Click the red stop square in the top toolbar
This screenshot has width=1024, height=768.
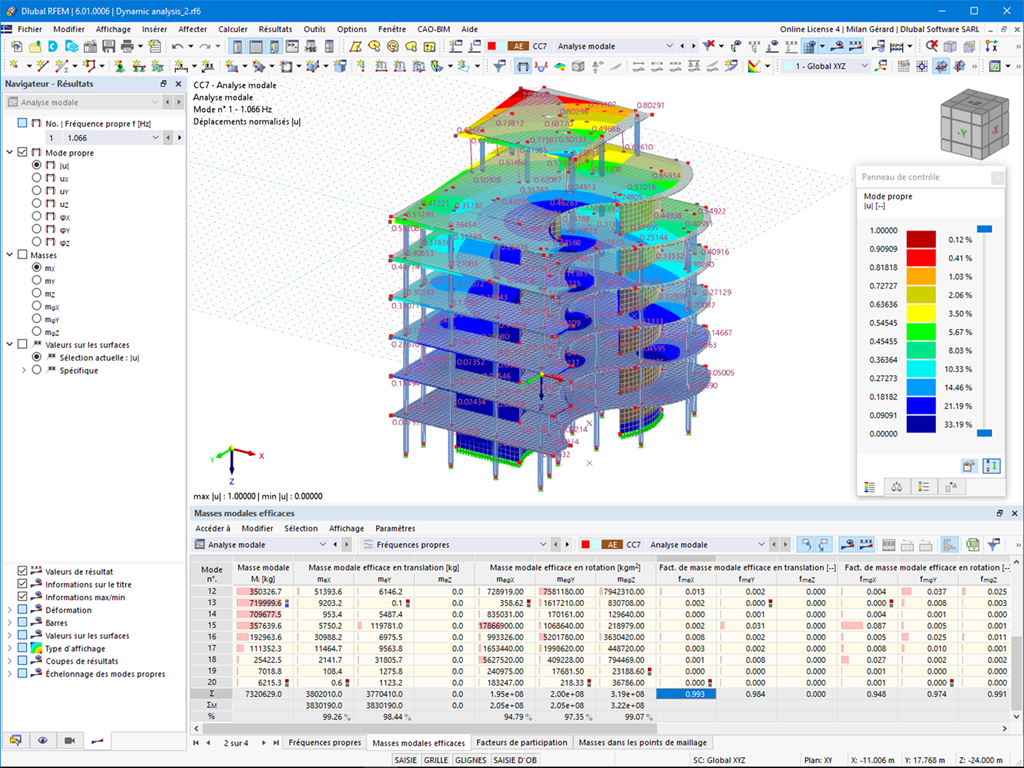(x=492, y=46)
